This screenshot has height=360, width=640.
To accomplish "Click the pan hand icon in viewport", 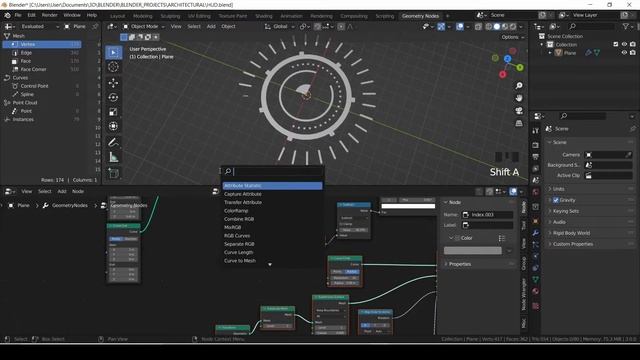I will (519, 98).
